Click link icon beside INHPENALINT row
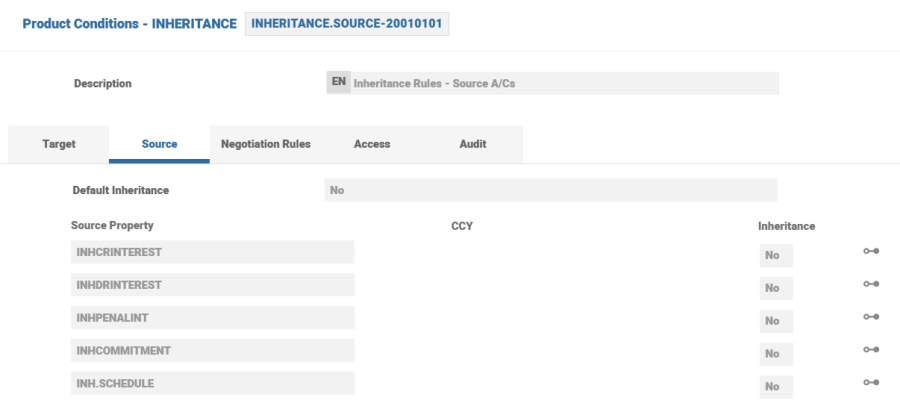 (x=870, y=317)
